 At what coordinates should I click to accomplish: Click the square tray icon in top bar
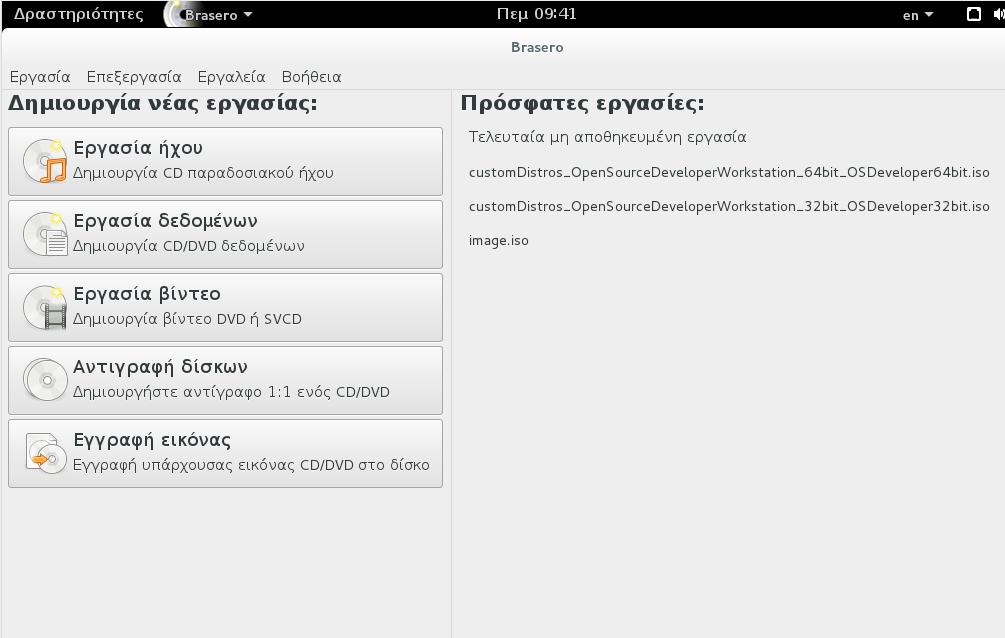coord(974,14)
